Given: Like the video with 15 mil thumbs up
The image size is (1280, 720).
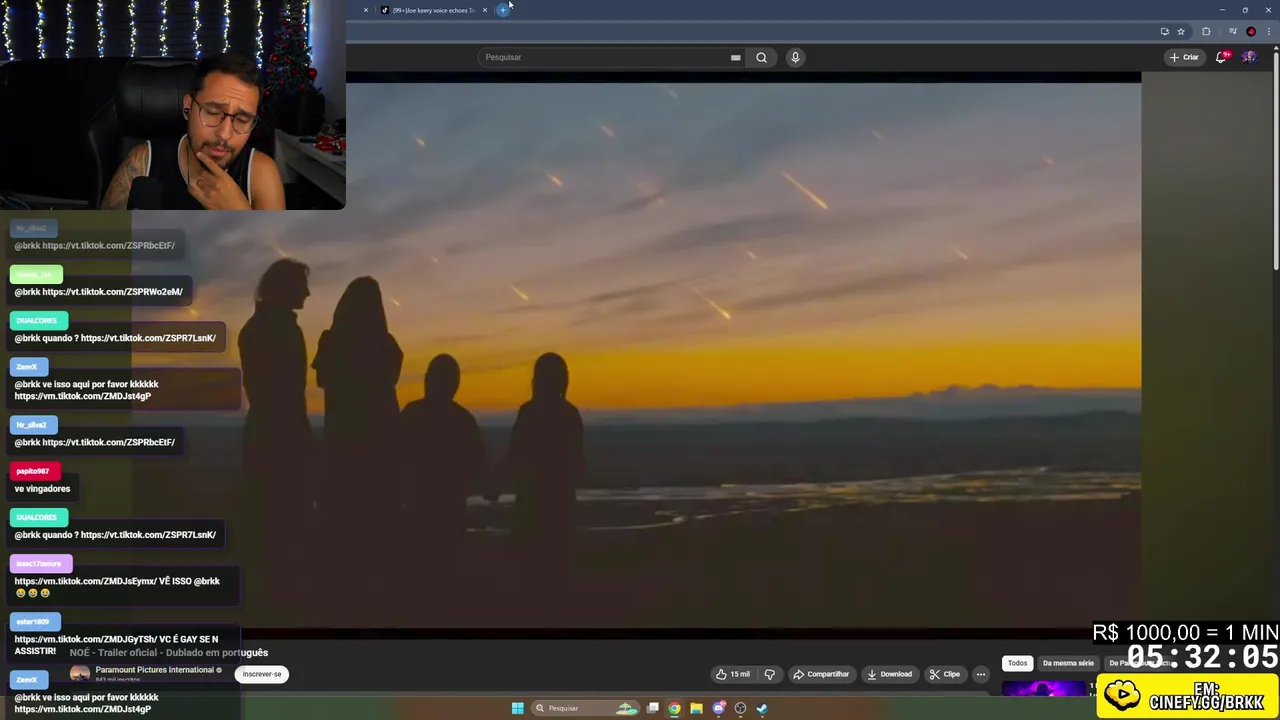Looking at the screenshot, I should click(732, 674).
